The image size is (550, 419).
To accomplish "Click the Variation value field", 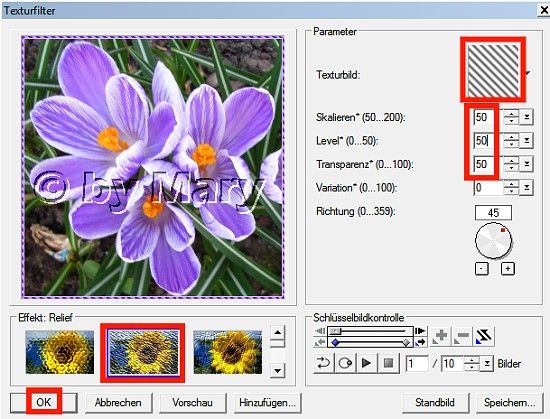I will pos(488,188).
